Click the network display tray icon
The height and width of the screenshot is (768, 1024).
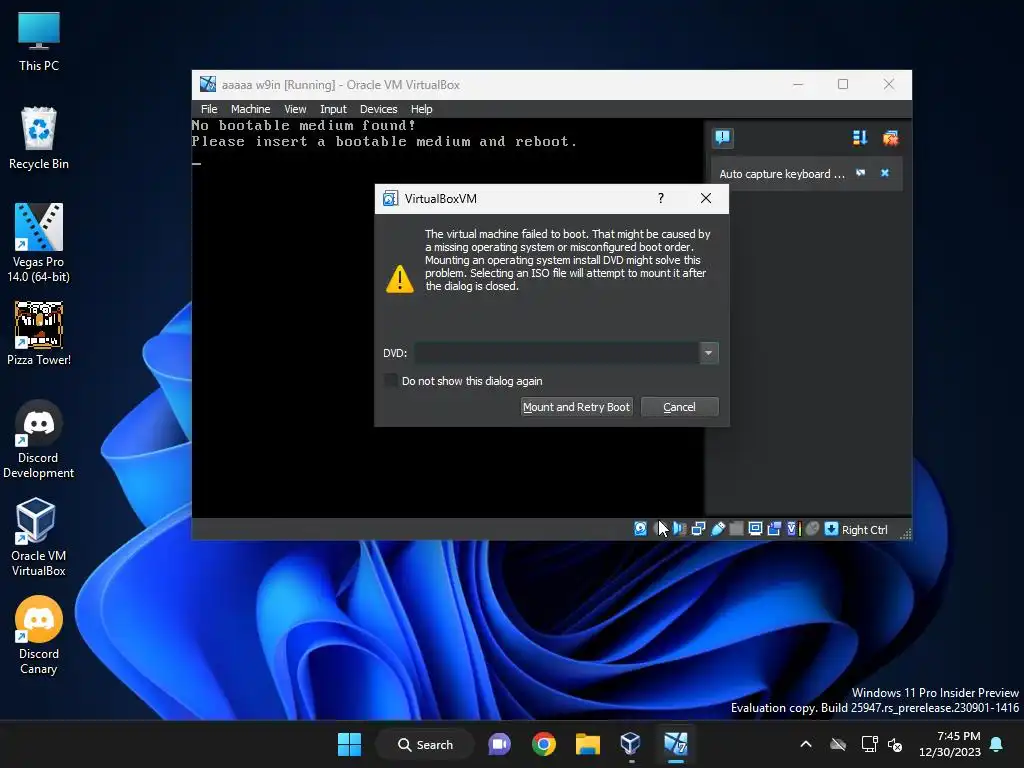pyautogui.click(x=869, y=744)
